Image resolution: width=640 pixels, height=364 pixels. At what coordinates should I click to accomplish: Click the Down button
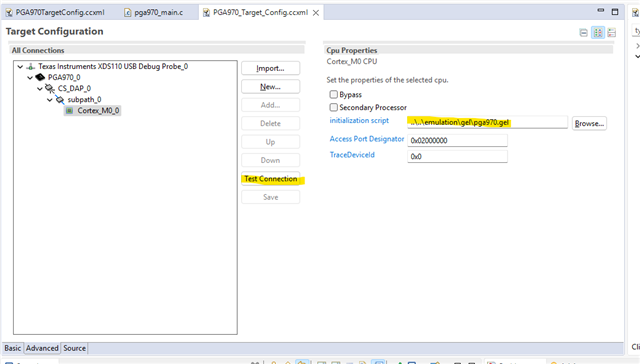coord(270,160)
